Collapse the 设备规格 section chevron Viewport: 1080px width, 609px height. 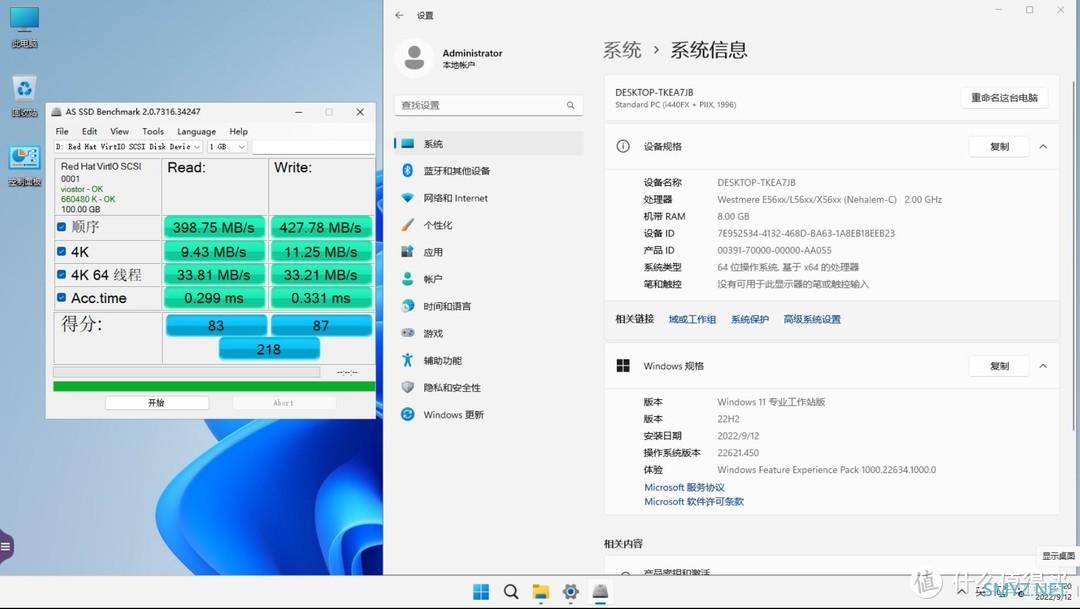click(x=1043, y=146)
